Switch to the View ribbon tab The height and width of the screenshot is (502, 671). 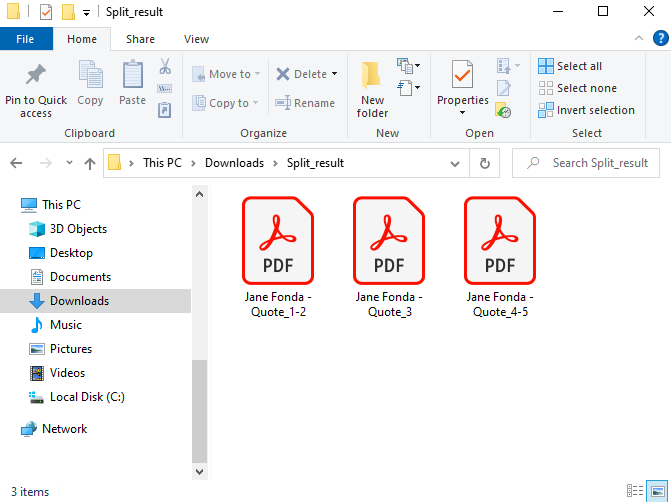coord(196,39)
